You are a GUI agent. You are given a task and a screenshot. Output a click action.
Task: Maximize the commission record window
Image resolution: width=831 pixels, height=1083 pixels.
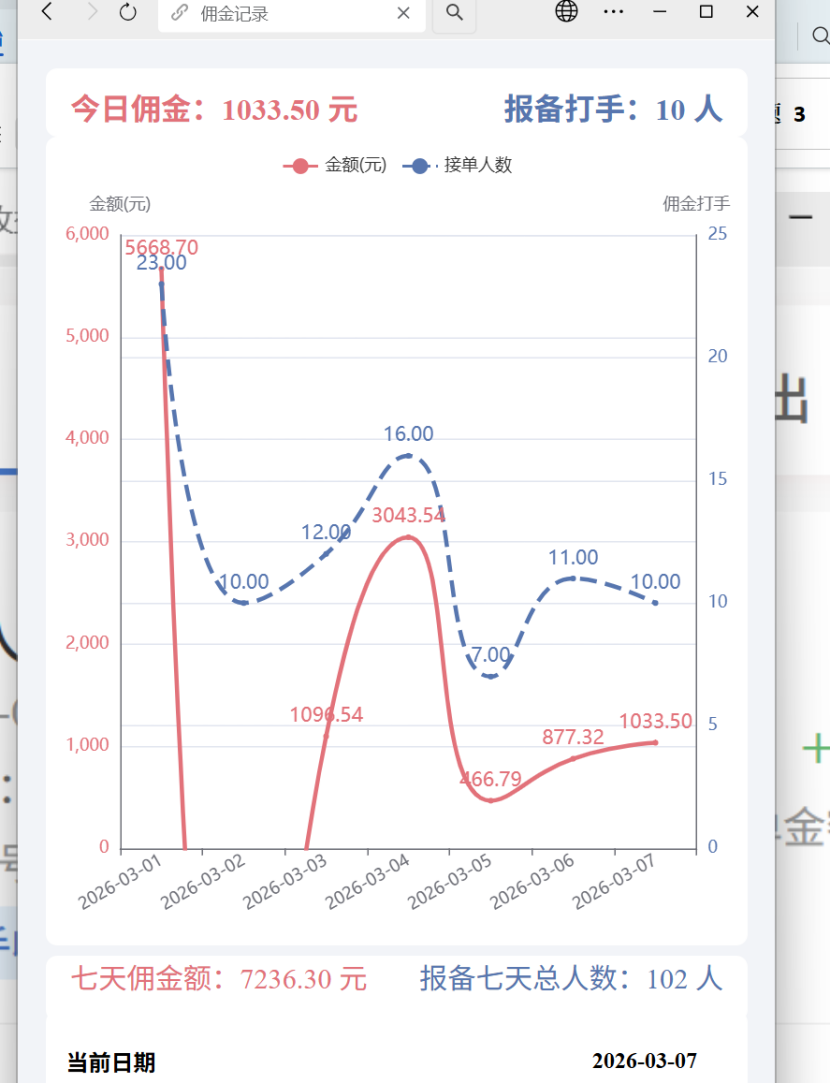click(x=706, y=12)
